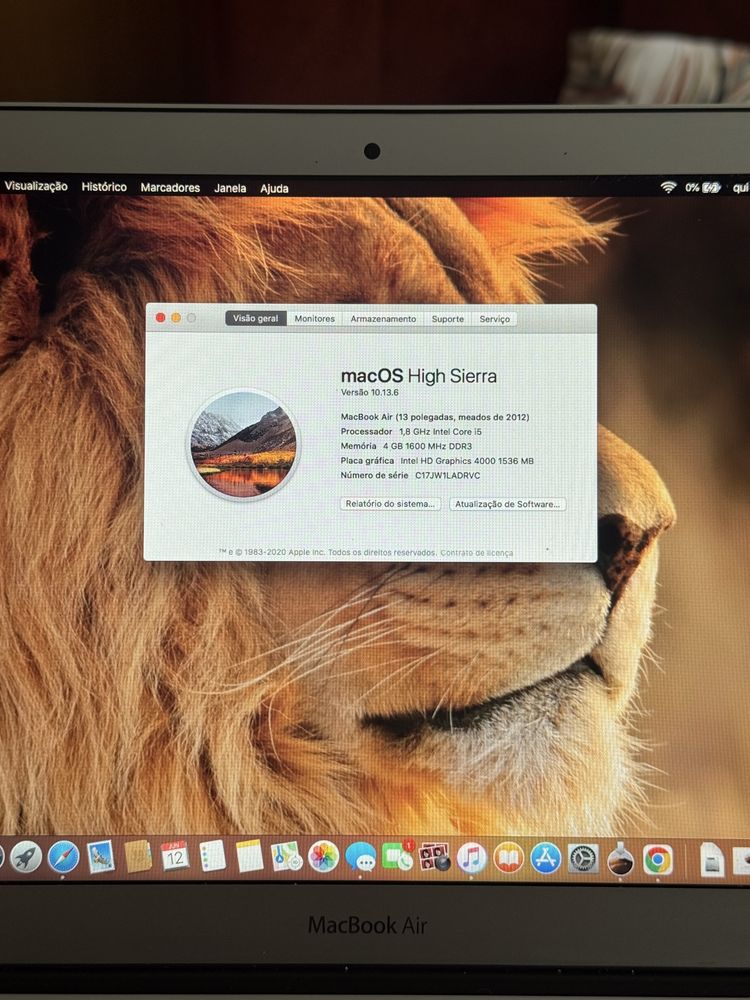Switch to the Serviço tab

(x=495, y=319)
